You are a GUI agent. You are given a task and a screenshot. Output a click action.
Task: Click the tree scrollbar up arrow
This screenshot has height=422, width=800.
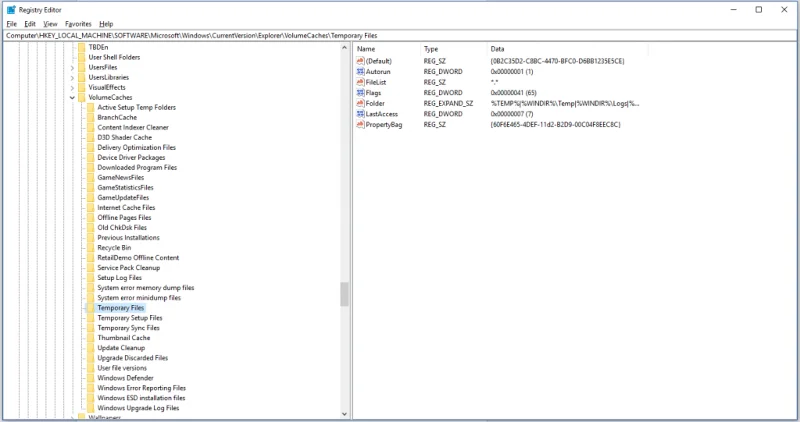[344, 47]
